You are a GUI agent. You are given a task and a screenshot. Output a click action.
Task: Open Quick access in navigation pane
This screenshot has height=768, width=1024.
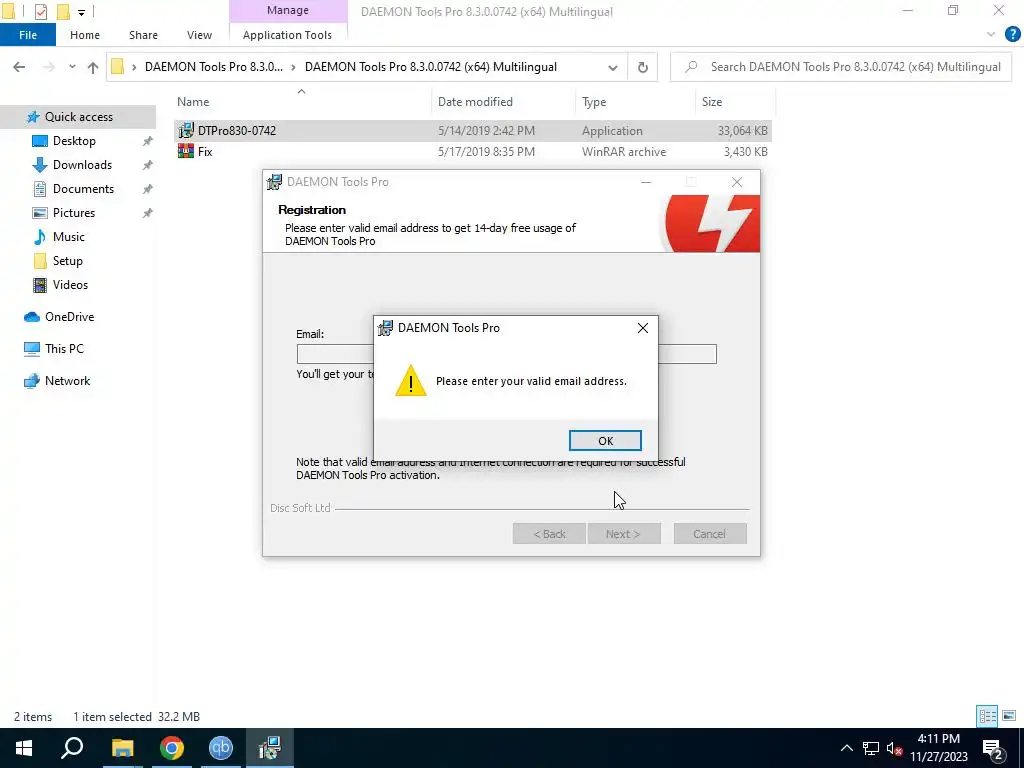coord(78,117)
